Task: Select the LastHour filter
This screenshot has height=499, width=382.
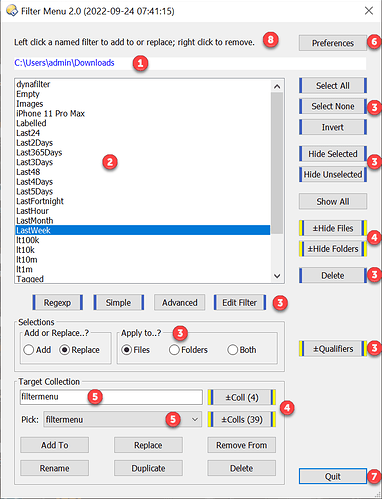Action: pyautogui.click(x=143, y=211)
